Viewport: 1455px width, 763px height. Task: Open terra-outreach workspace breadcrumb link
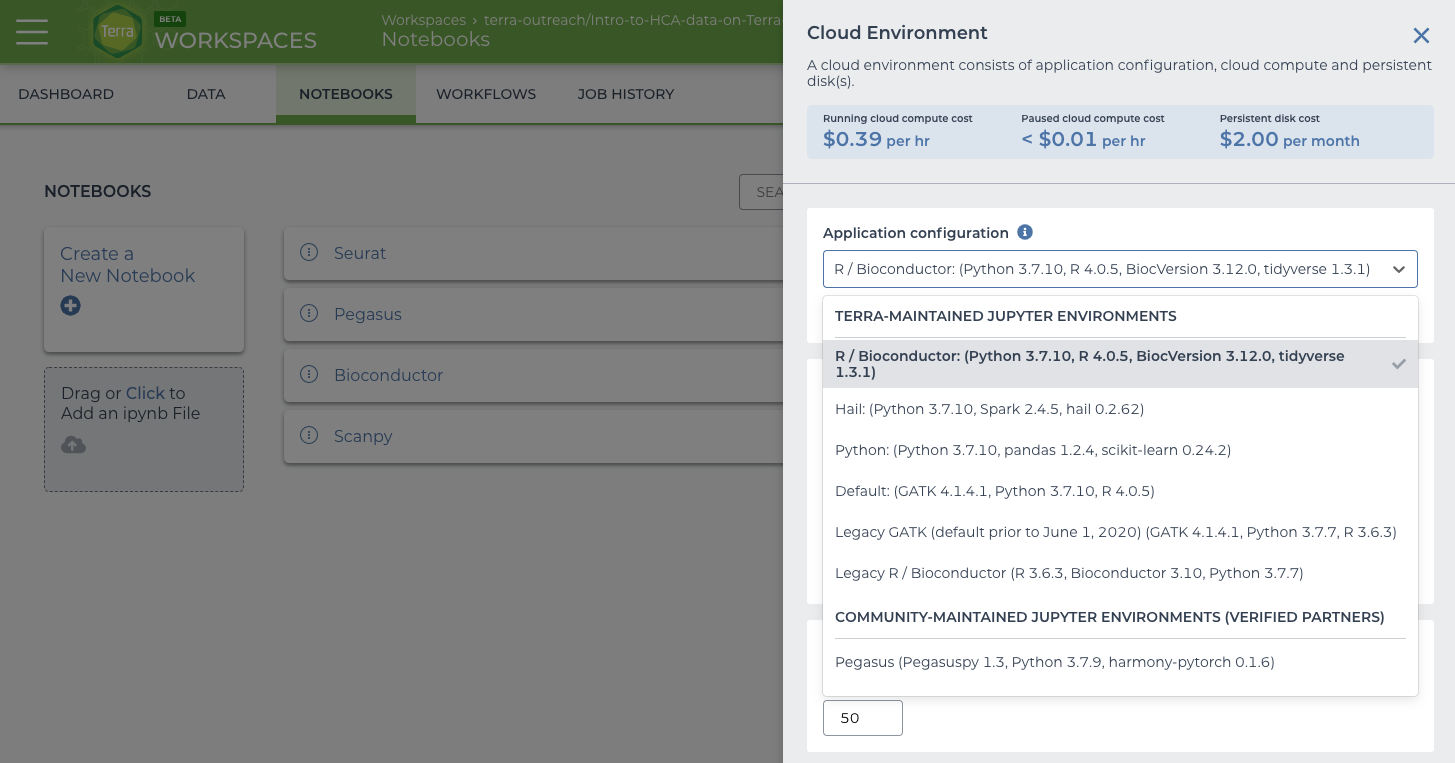pos(632,20)
